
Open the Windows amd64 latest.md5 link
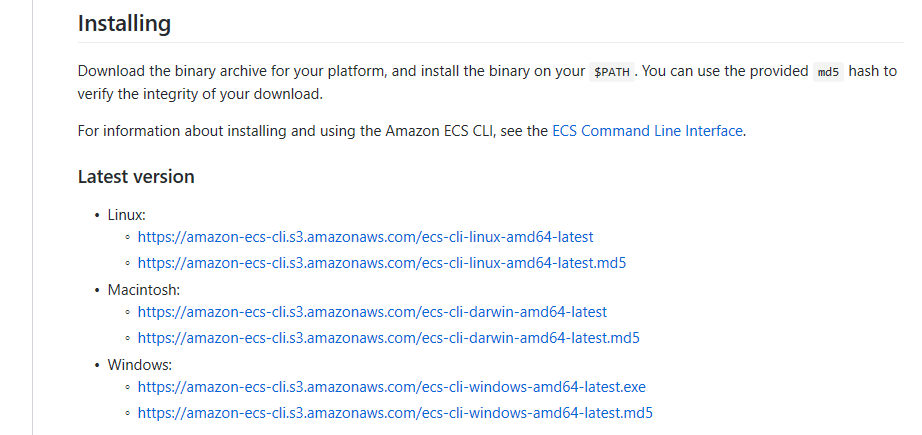(x=395, y=413)
